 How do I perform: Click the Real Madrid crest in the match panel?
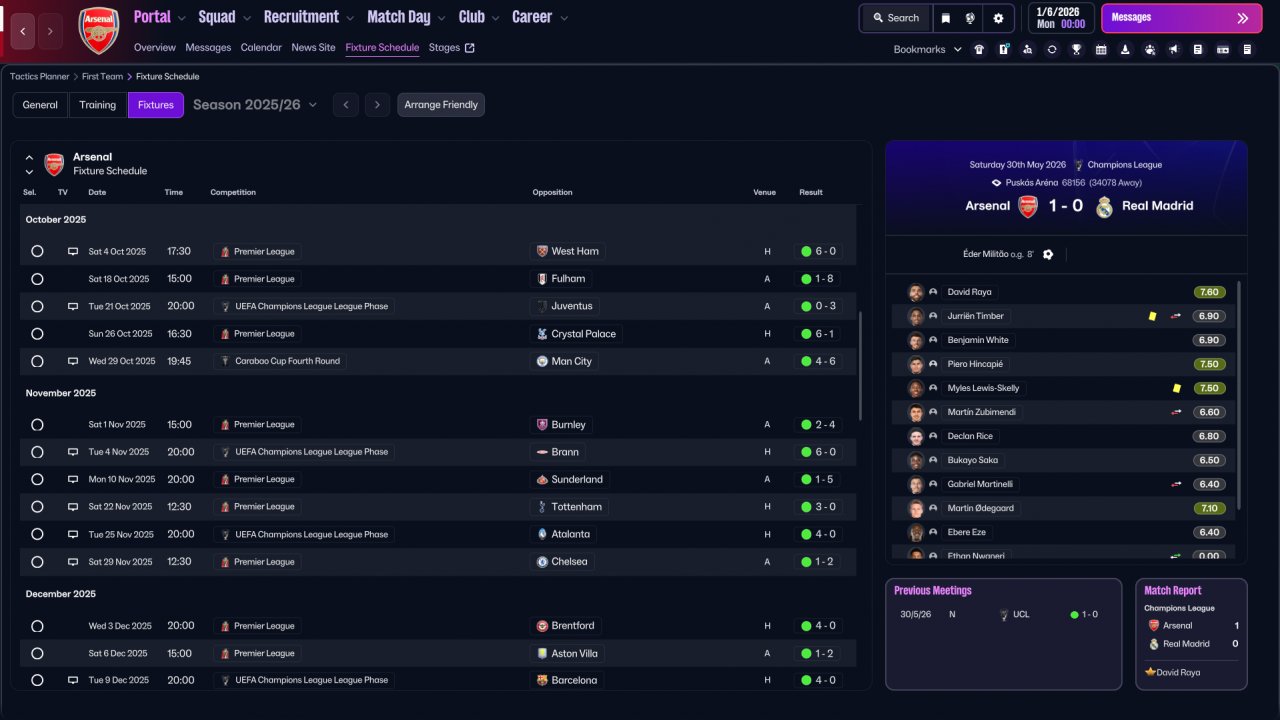pyautogui.click(x=1104, y=206)
